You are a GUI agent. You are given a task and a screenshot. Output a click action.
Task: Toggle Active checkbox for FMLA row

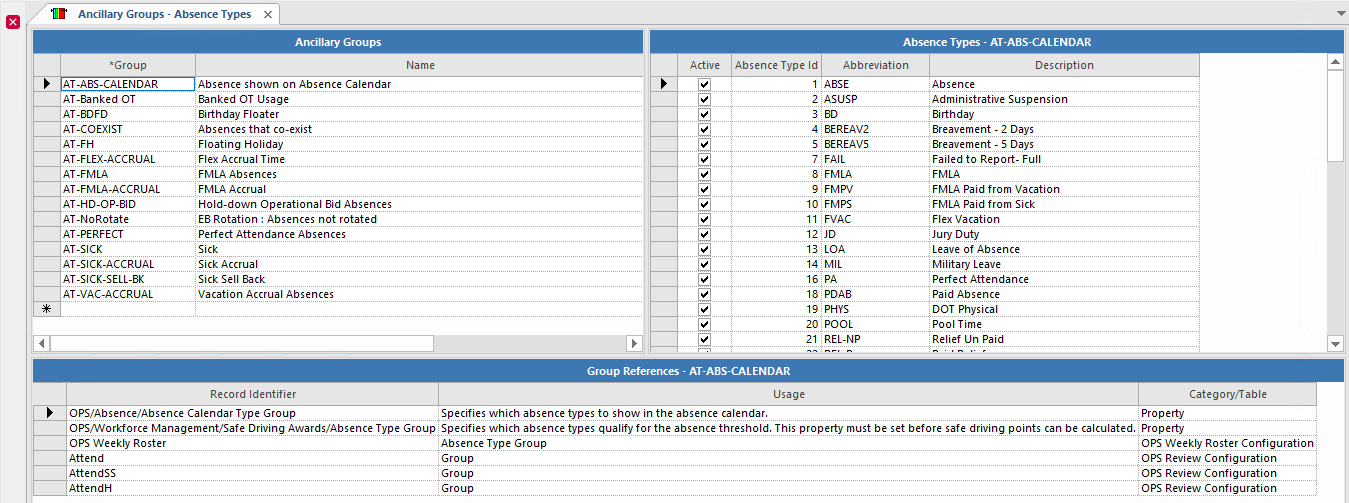[x=705, y=174]
